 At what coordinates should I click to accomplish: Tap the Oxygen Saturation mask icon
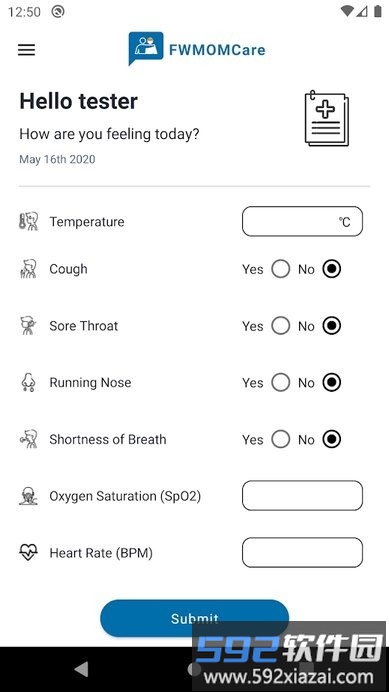pyautogui.click(x=28, y=496)
